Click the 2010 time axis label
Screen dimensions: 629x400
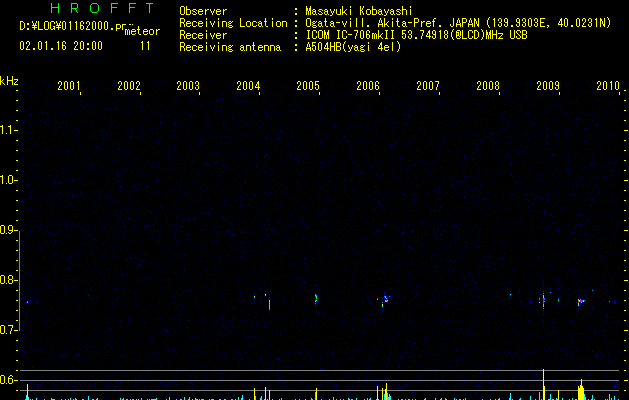[x=608, y=85]
